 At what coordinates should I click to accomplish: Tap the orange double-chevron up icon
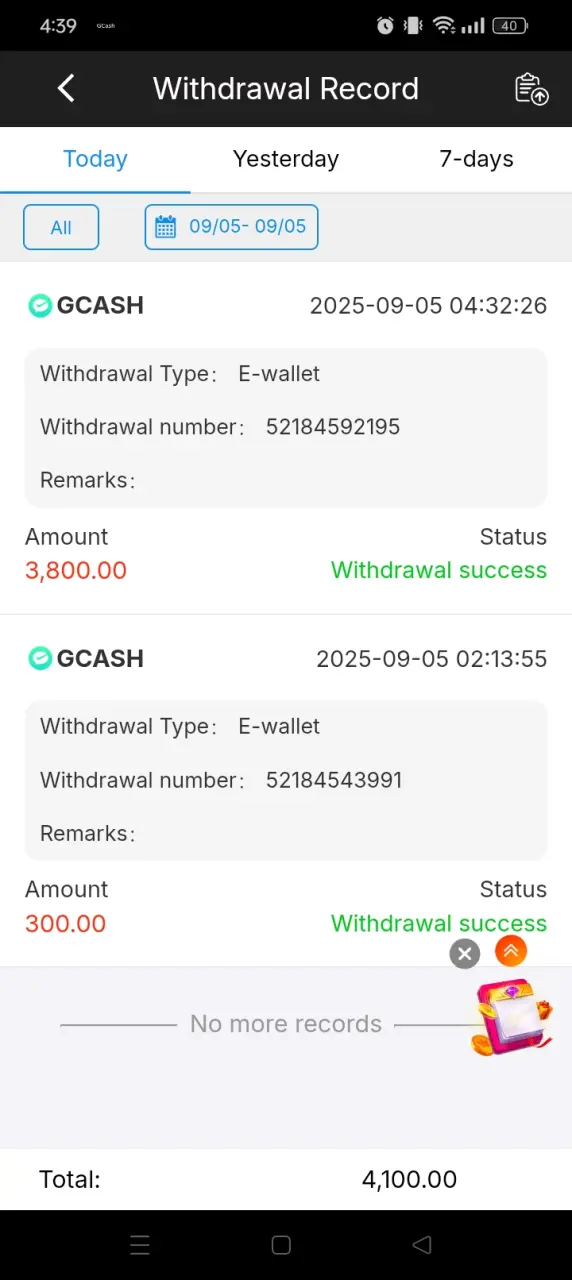click(x=511, y=950)
